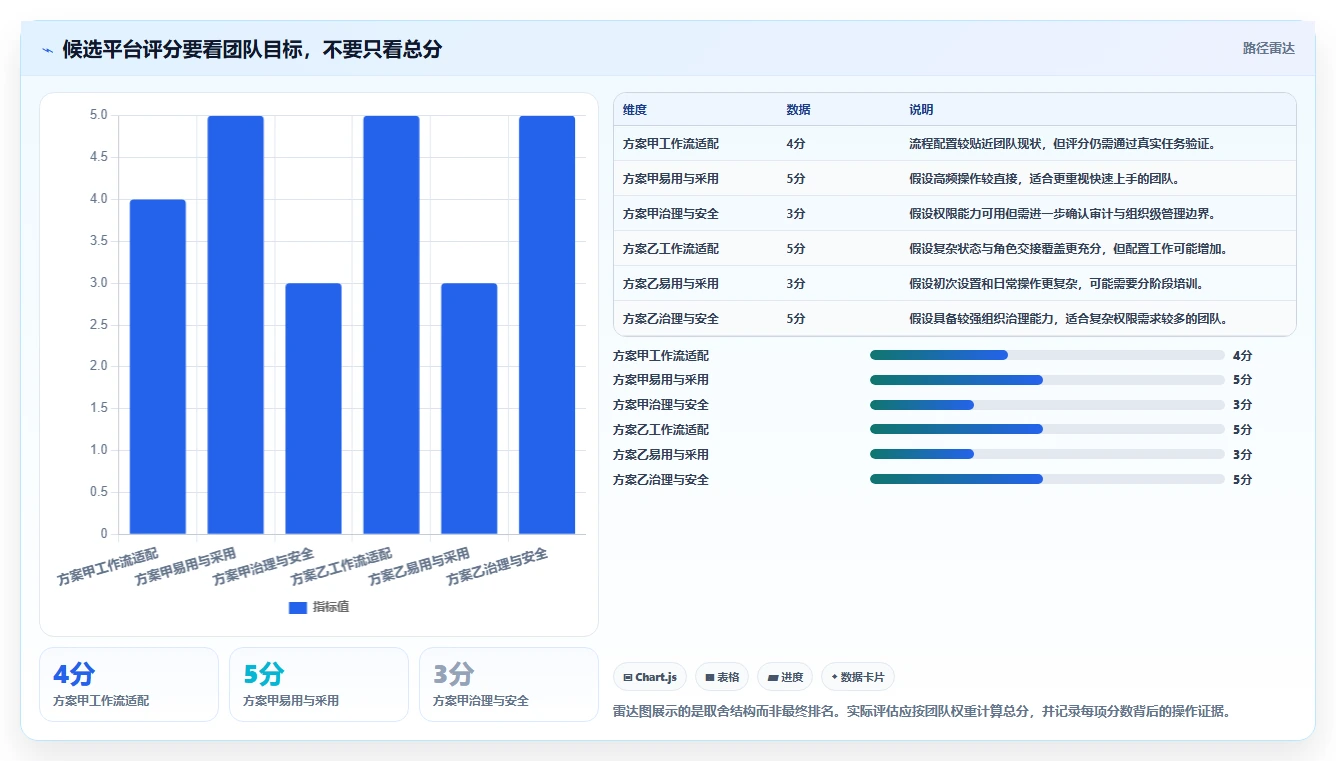Click description starting 假设权限能力可用
The width and height of the screenshot is (1336, 761).
(x=1062, y=214)
